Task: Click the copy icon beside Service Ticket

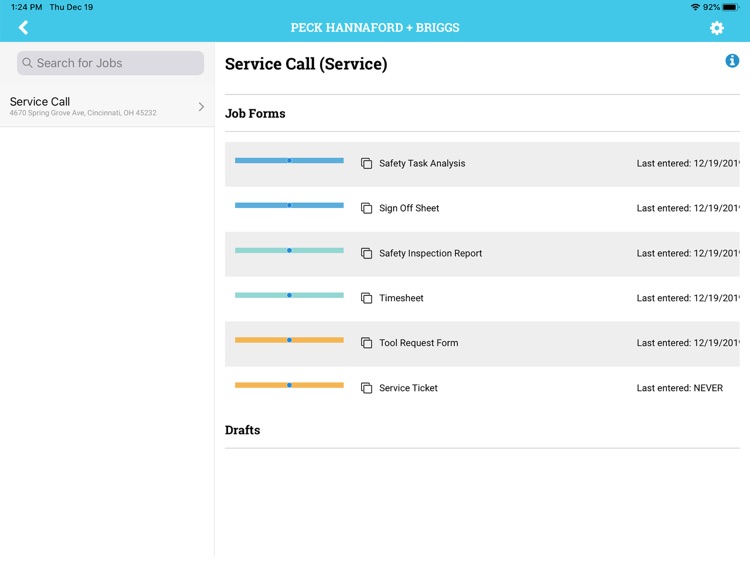Action: pos(366,388)
